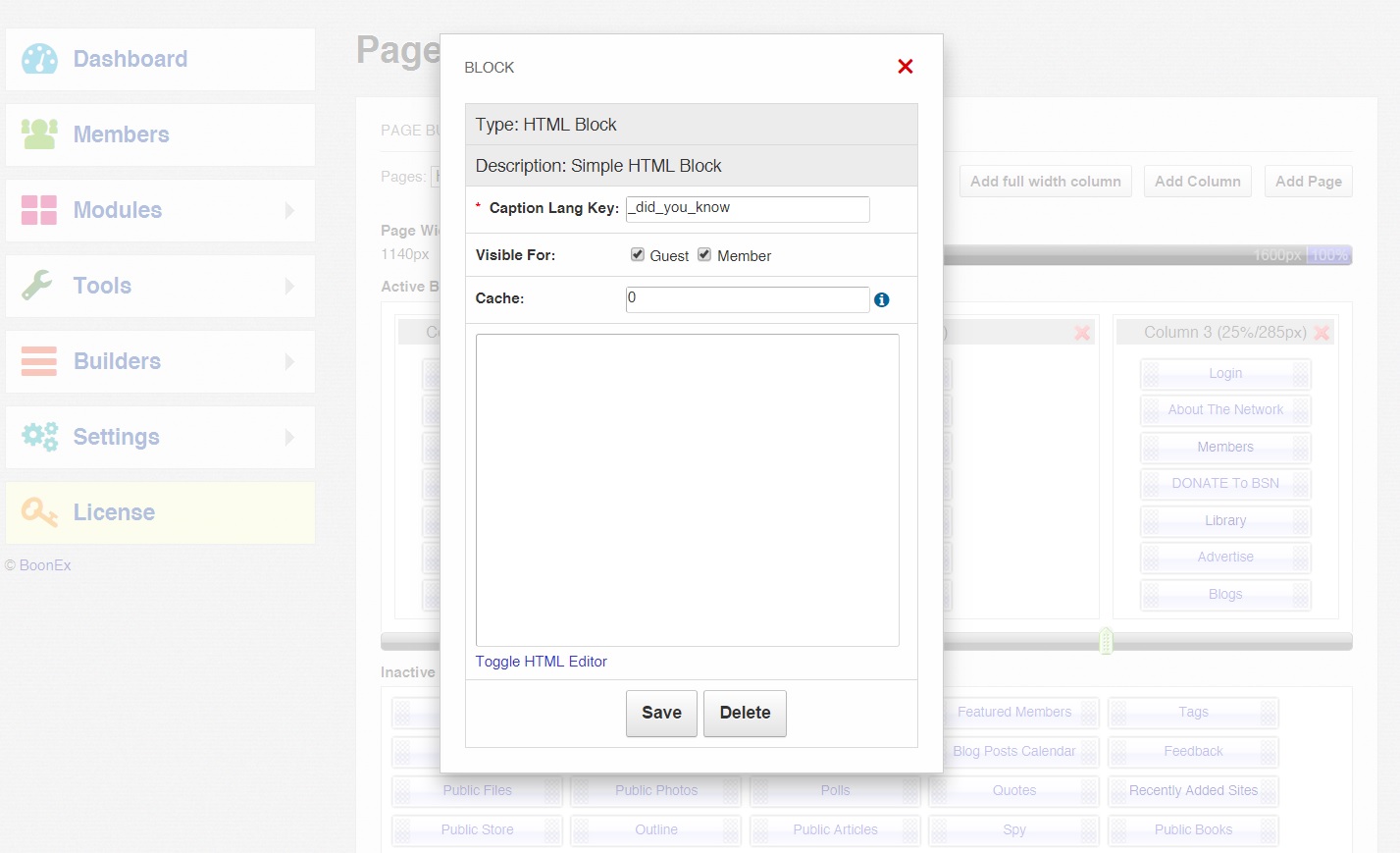
Task: Uncheck the Member visibility checkbox
Action: coord(704,255)
